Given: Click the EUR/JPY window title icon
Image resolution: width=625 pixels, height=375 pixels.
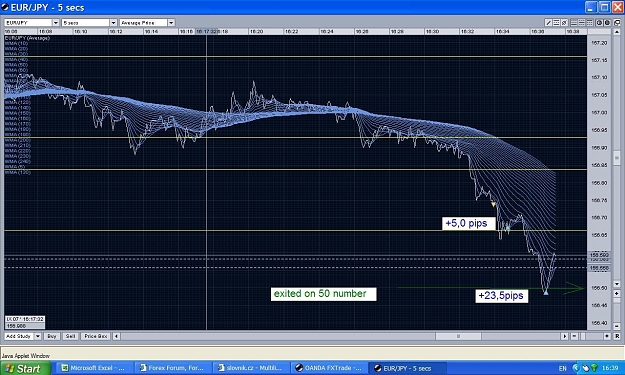Looking at the screenshot, I should coord(5,7).
